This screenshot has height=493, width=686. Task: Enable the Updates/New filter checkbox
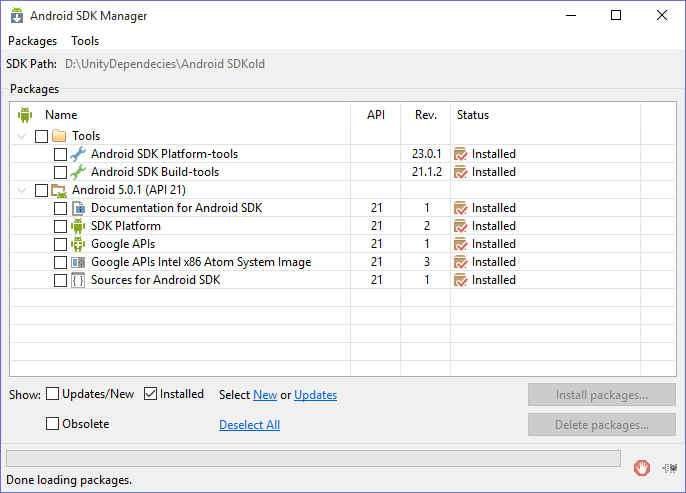point(52,394)
